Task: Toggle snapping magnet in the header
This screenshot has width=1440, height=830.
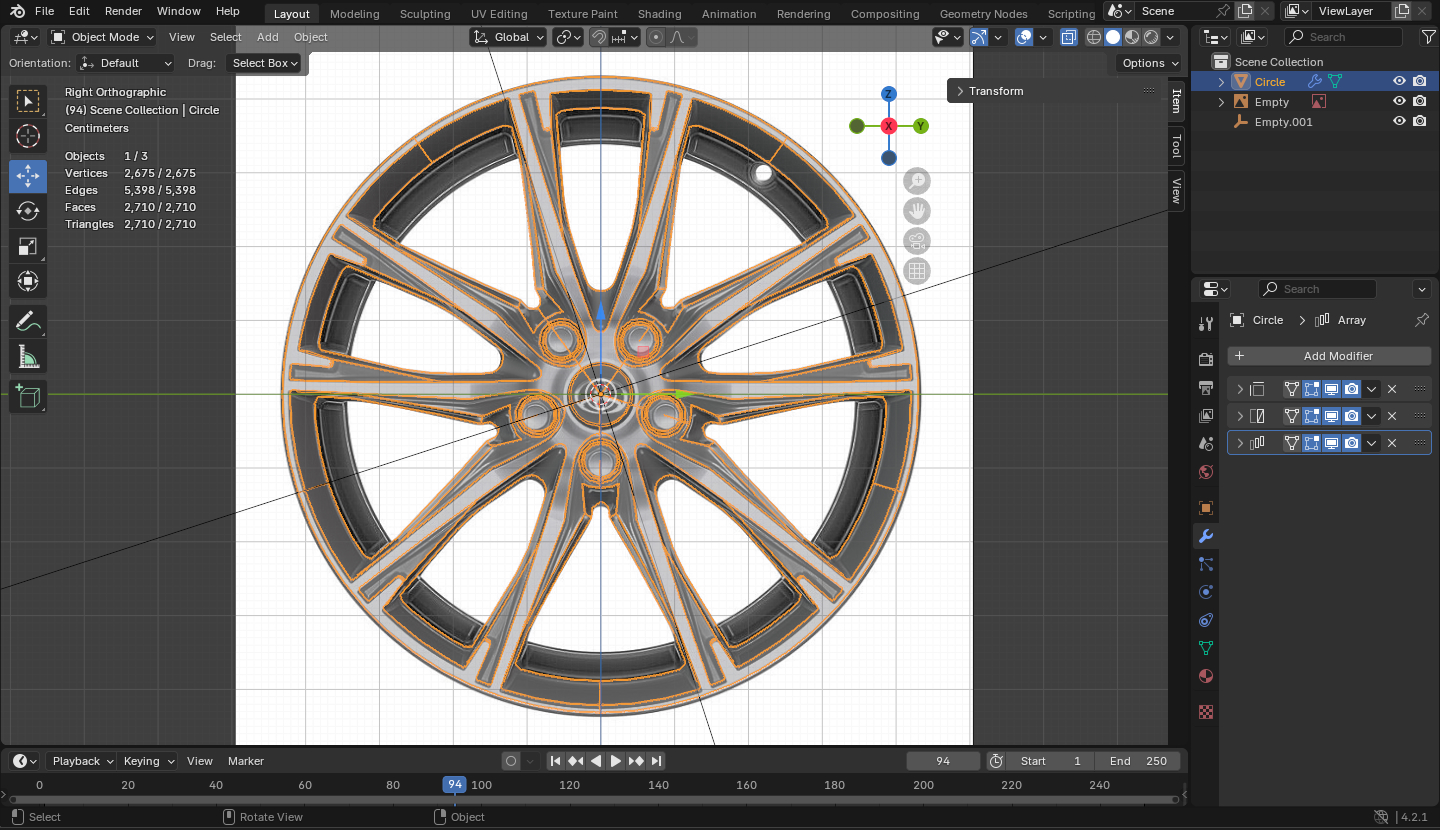Action: 598,37
